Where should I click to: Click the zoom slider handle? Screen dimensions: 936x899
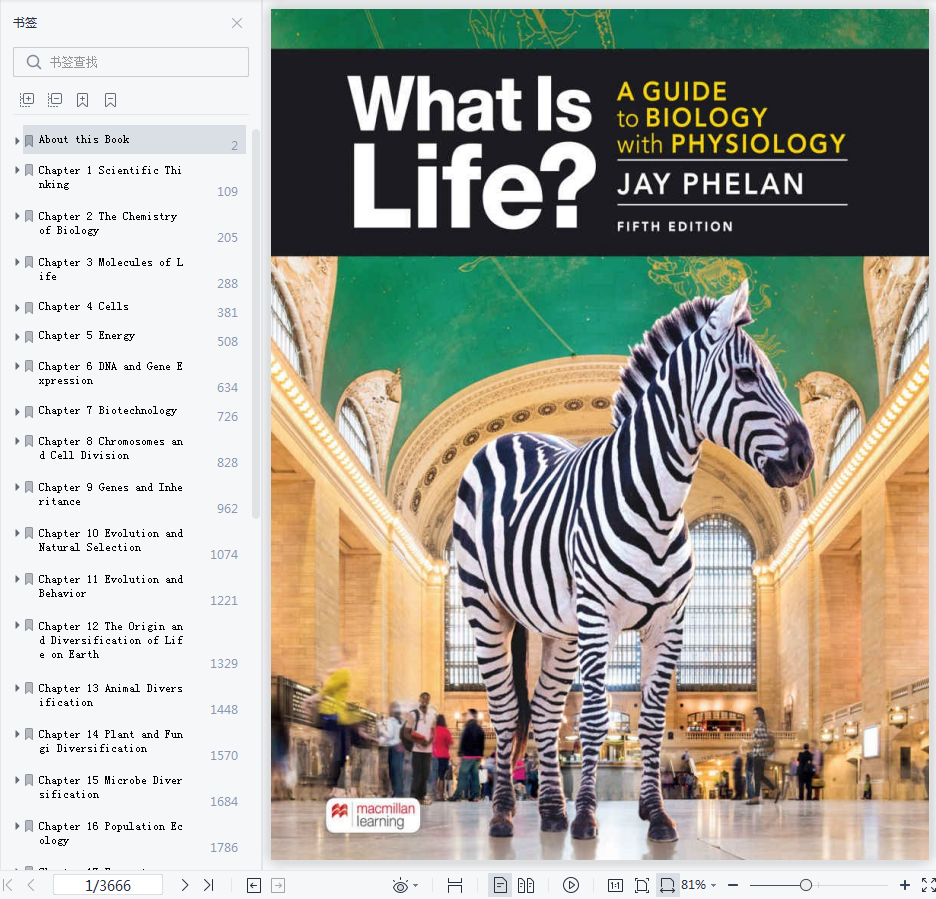pyautogui.click(x=806, y=885)
